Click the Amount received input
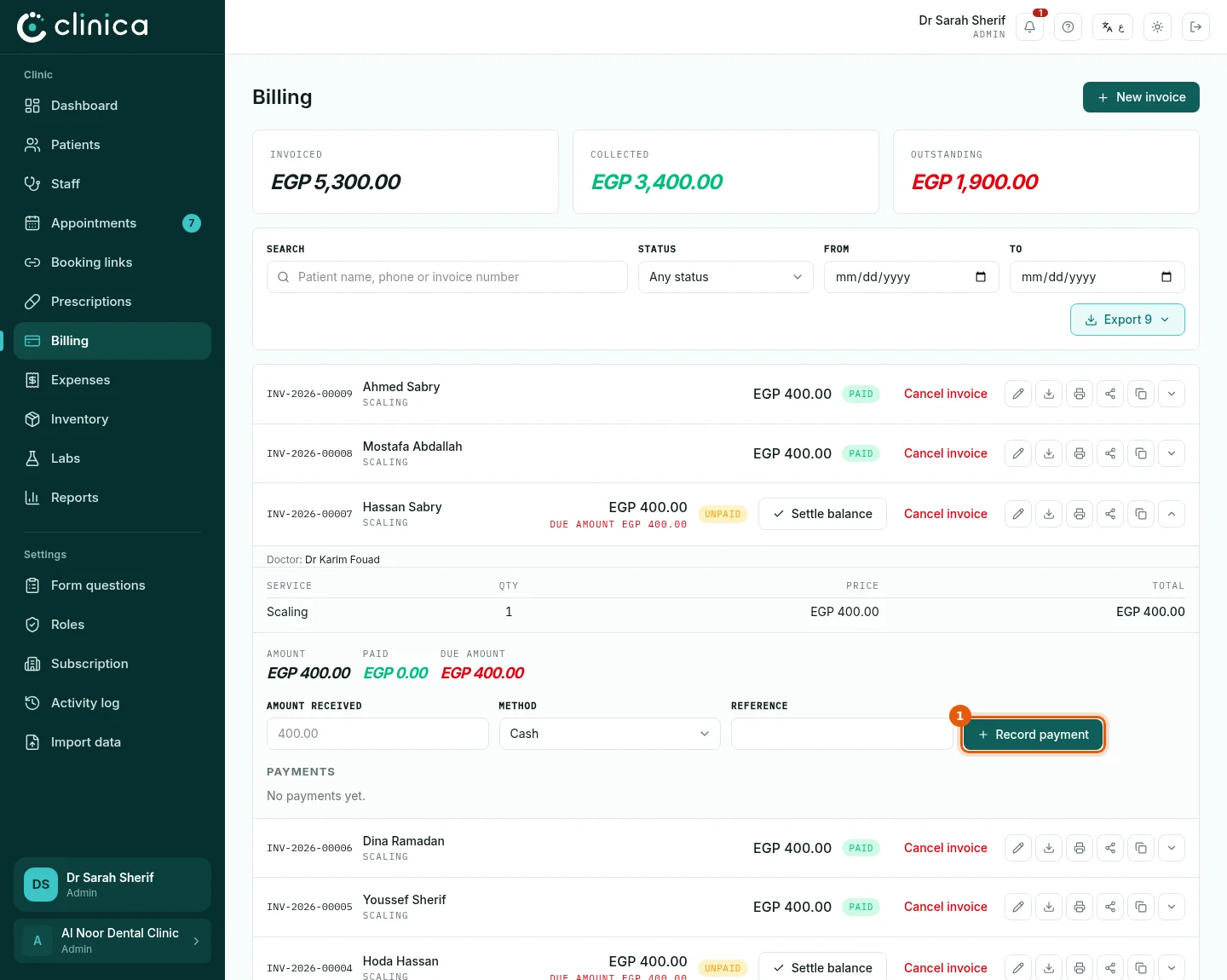Screen dimensions: 1227x980 (x=377, y=734)
